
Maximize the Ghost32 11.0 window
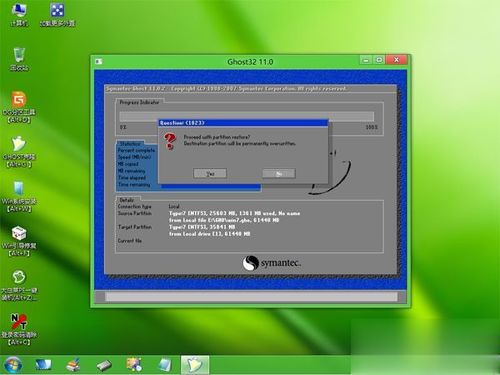coord(379,60)
